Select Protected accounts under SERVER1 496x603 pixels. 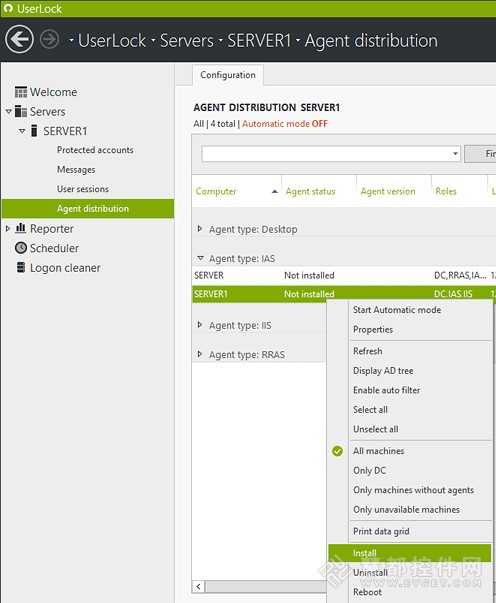point(95,150)
